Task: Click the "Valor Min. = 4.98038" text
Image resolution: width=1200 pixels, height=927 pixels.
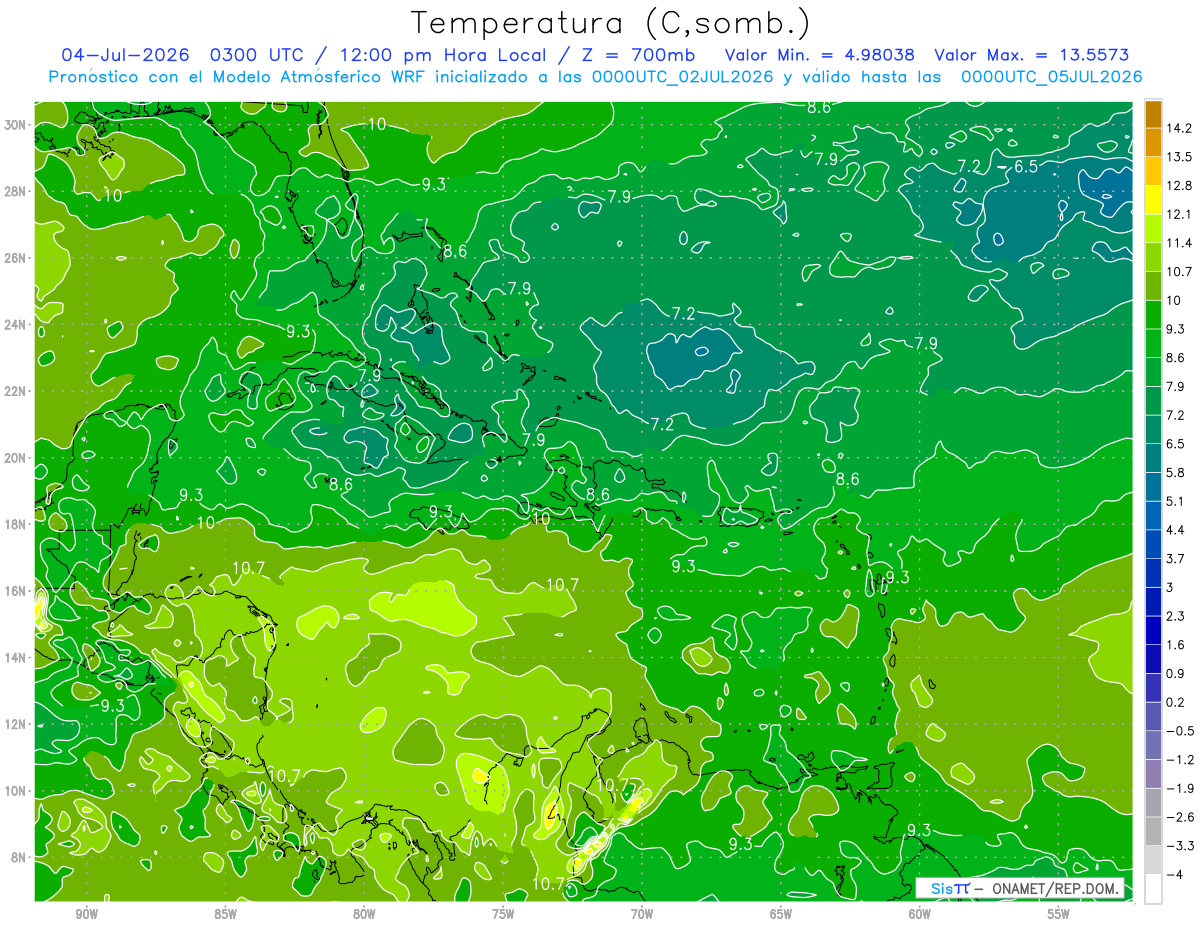Action: point(819,55)
